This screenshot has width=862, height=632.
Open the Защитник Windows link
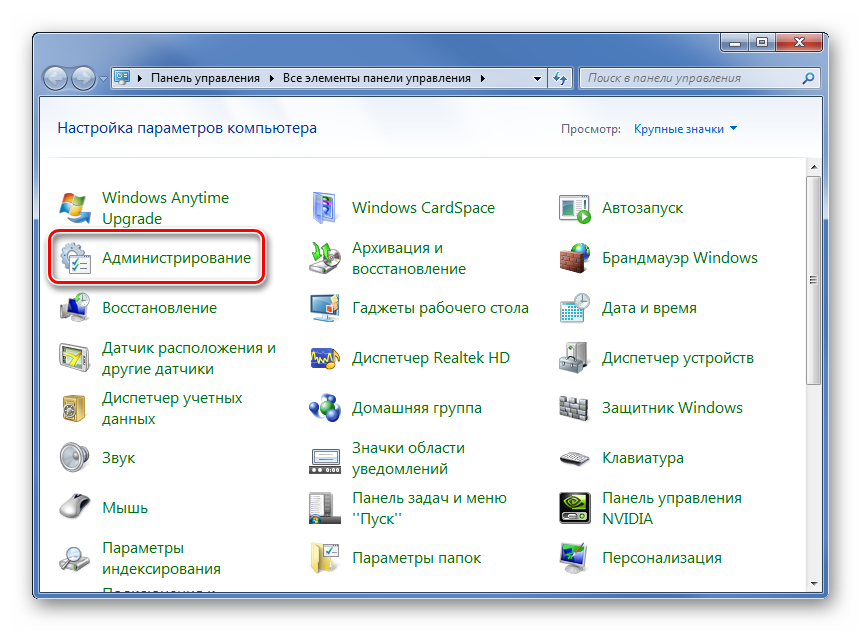[x=672, y=408]
